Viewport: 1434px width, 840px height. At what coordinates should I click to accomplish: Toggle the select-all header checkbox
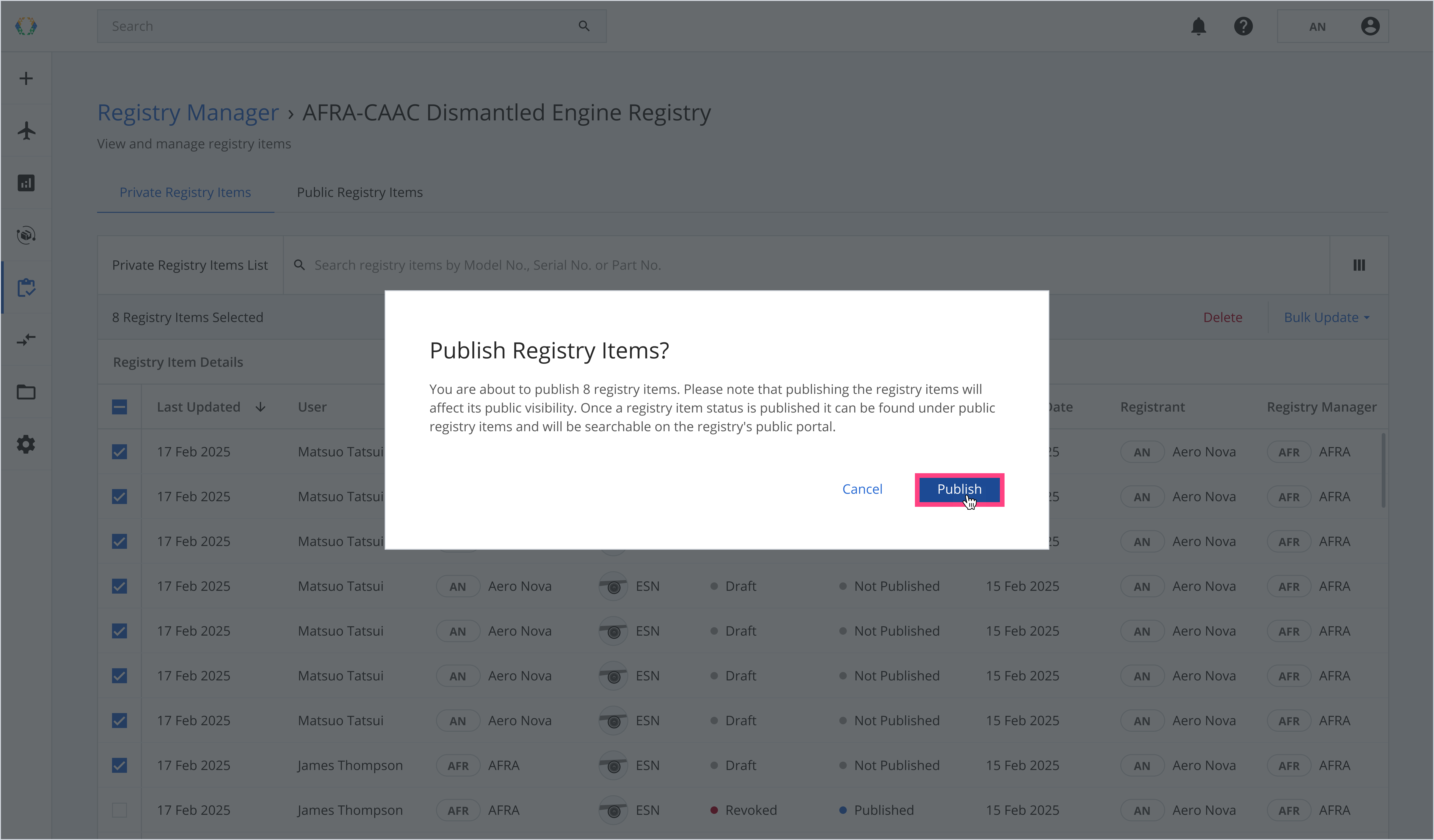[x=119, y=407]
